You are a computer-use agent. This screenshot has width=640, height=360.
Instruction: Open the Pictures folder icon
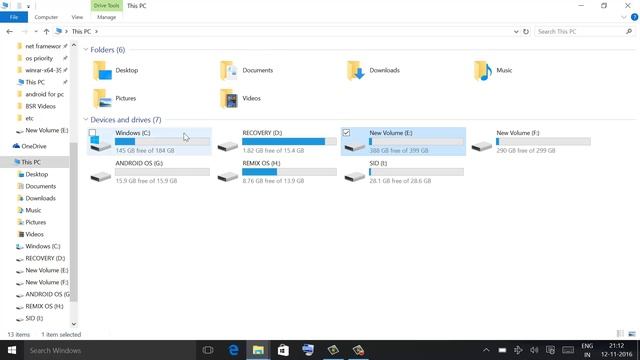[x=102, y=98]
